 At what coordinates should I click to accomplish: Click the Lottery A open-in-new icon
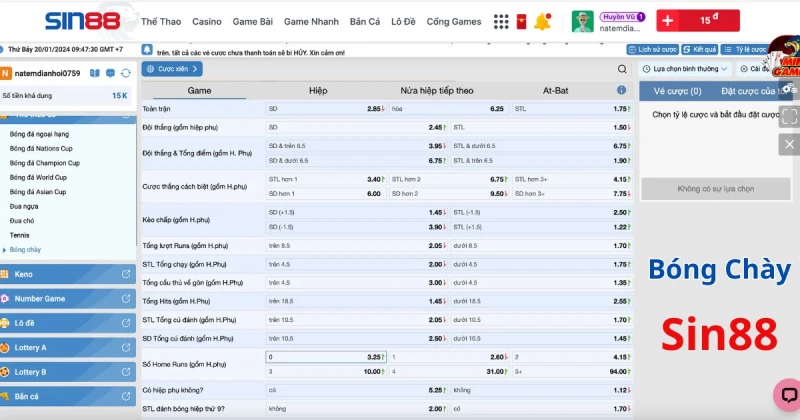126,348
